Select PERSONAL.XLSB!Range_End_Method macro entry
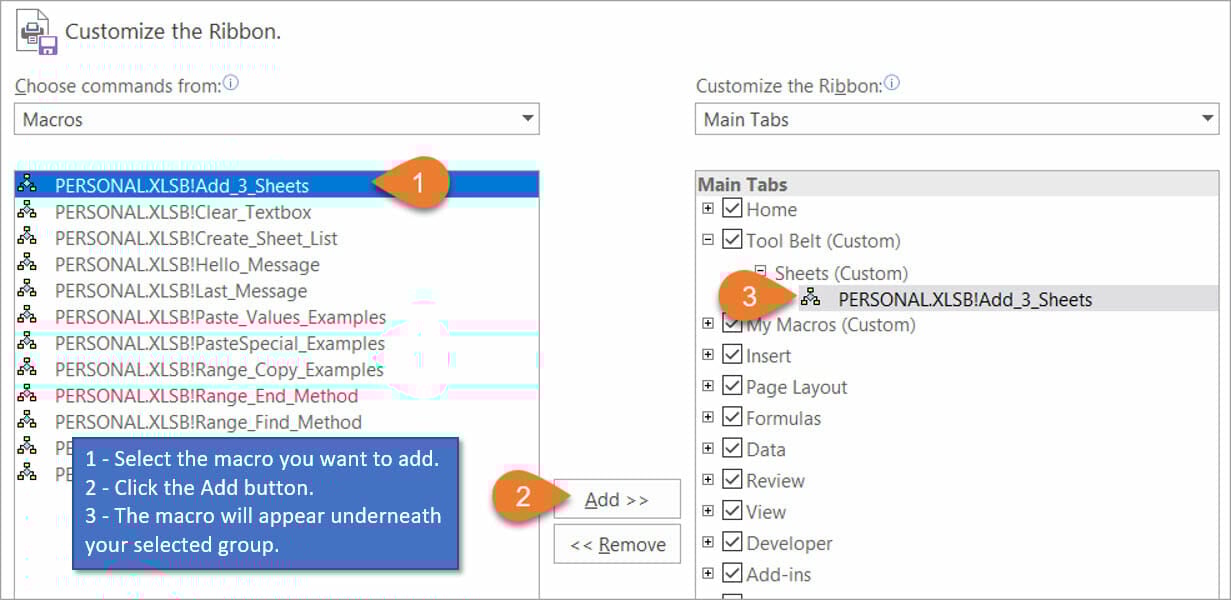The image size is (1231, 600). click(206, 396)
